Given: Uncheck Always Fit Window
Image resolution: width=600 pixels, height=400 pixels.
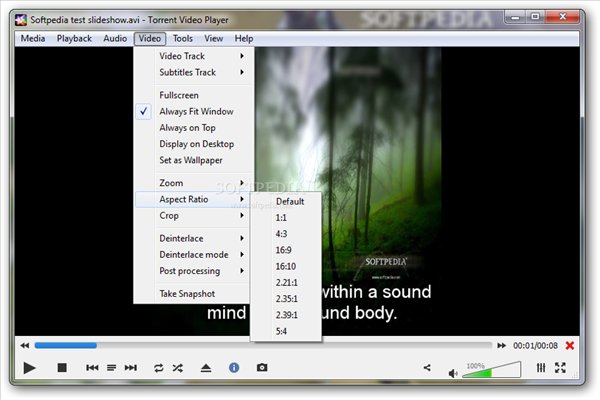Looking at the screenshot, I should pyautogui.click(x=193, y=112).
